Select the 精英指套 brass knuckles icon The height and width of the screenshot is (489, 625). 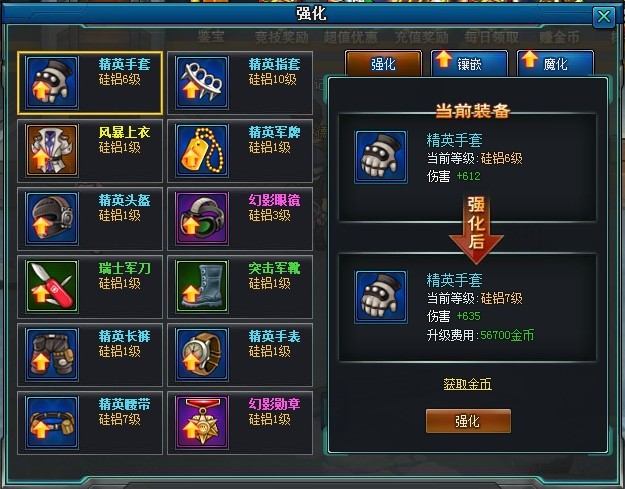click(202, 82)
